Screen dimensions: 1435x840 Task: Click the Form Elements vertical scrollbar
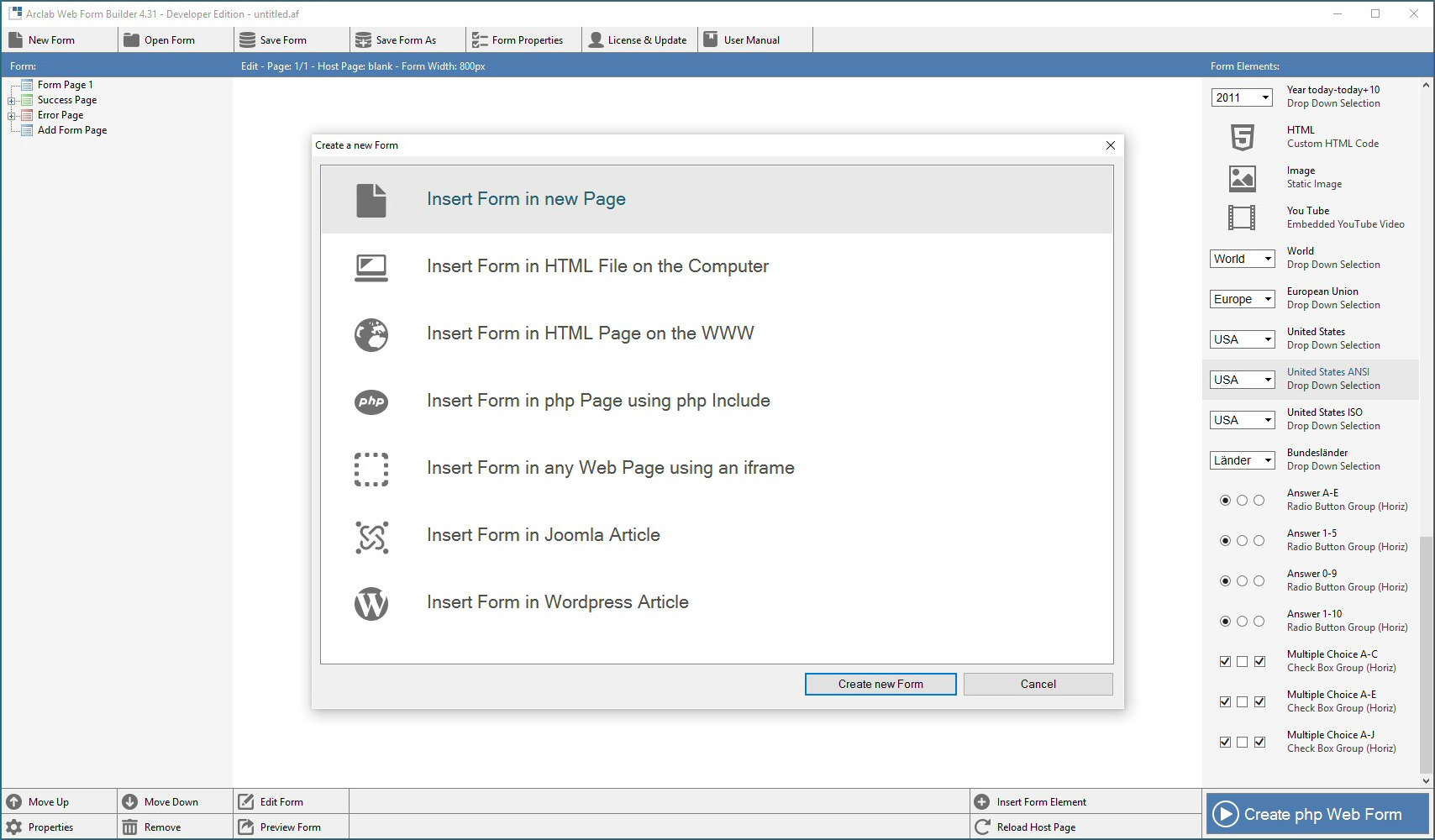coord(1425,654)
